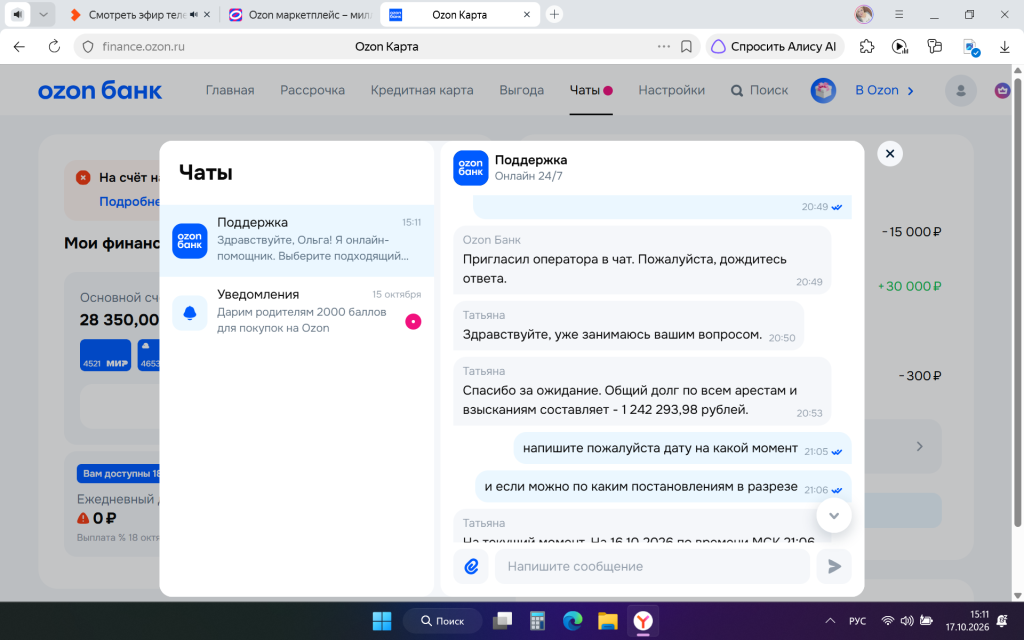1024x640 pixels.
Task: Jump to latest messages with down chevron
Action: (x=834, y=515)
